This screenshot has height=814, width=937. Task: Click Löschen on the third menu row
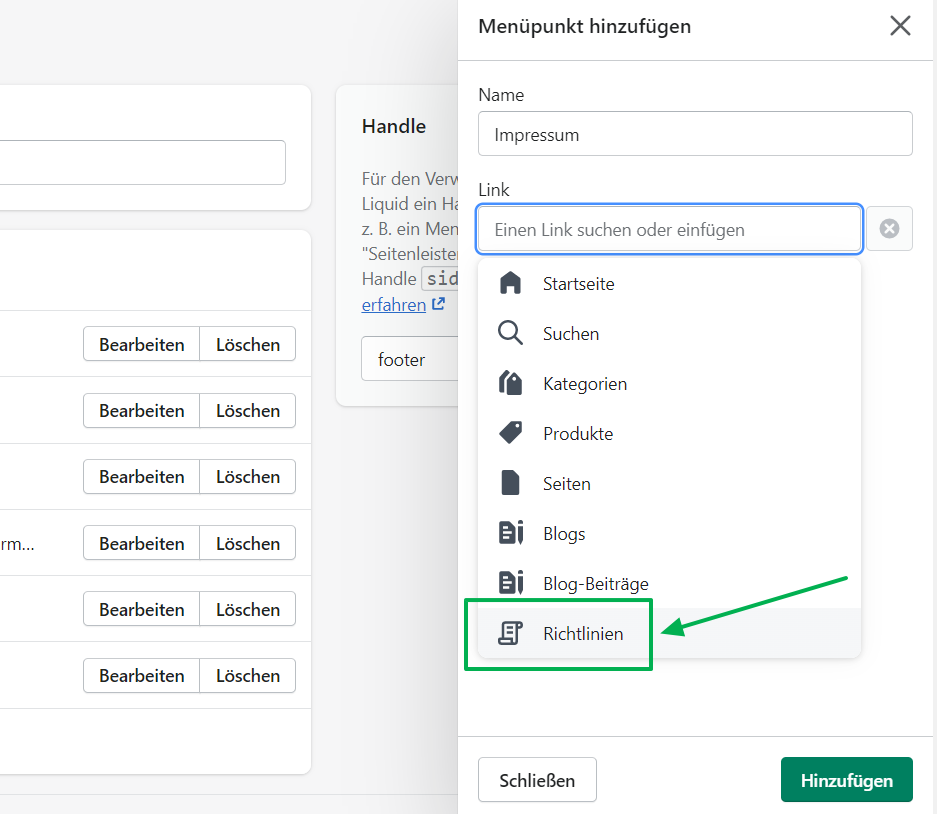click(248, 476)
